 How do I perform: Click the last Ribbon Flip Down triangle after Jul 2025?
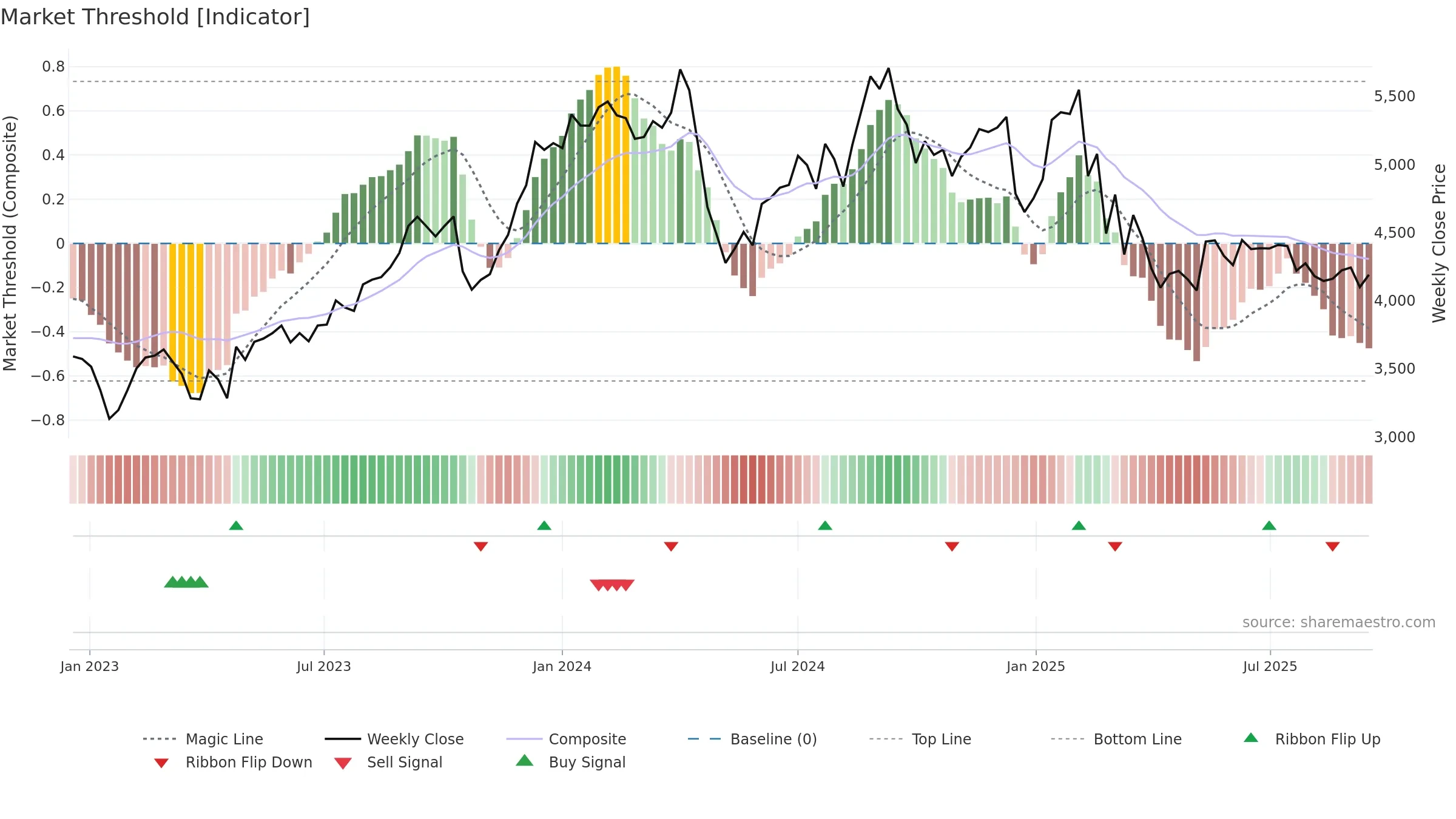point(1333,547)
